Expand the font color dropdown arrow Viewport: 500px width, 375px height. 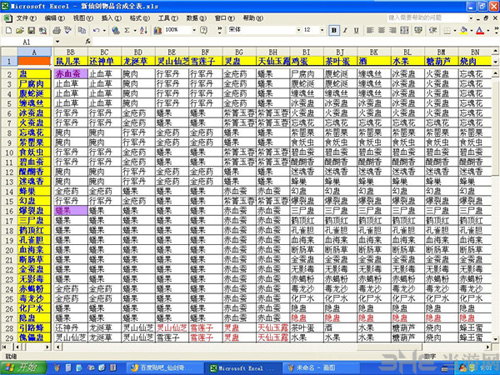click(488, 31)
